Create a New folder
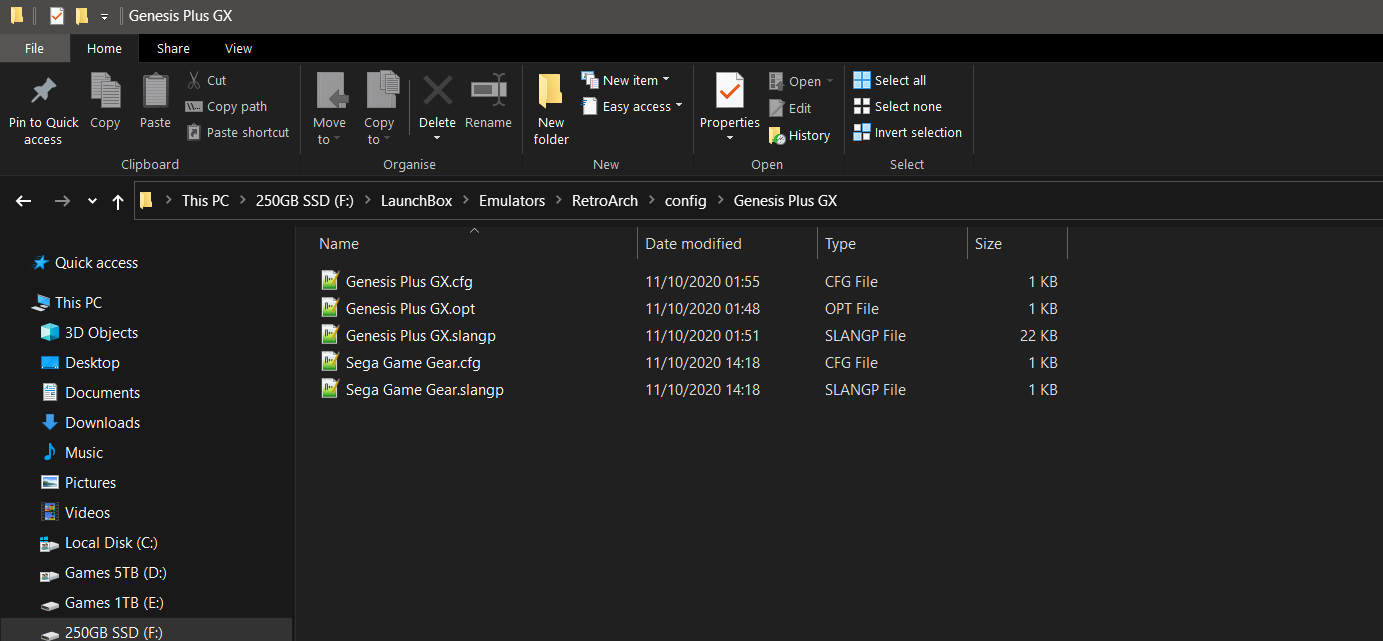Image resolution: width=1383 pixels, height=641 pixels. [551, 108]
